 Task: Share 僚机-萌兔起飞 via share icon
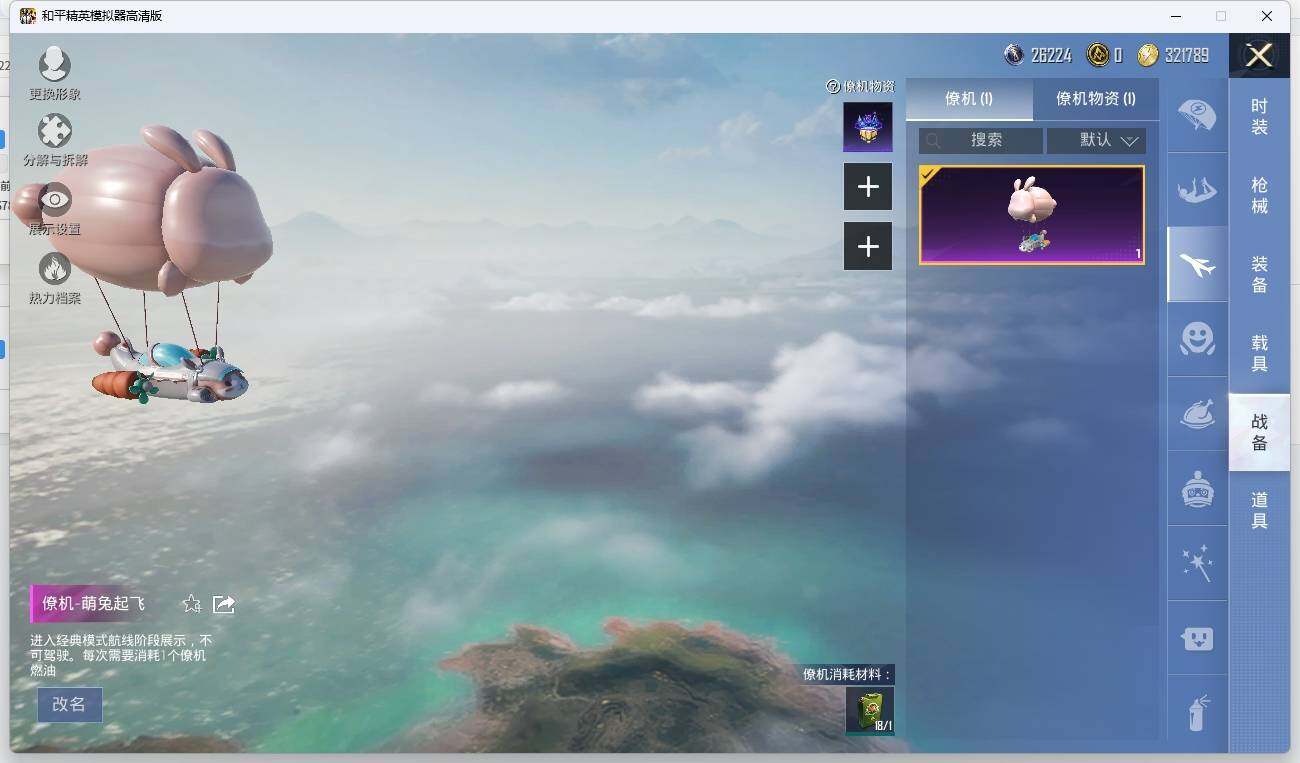pyautogui.click(x=224, y=604)
